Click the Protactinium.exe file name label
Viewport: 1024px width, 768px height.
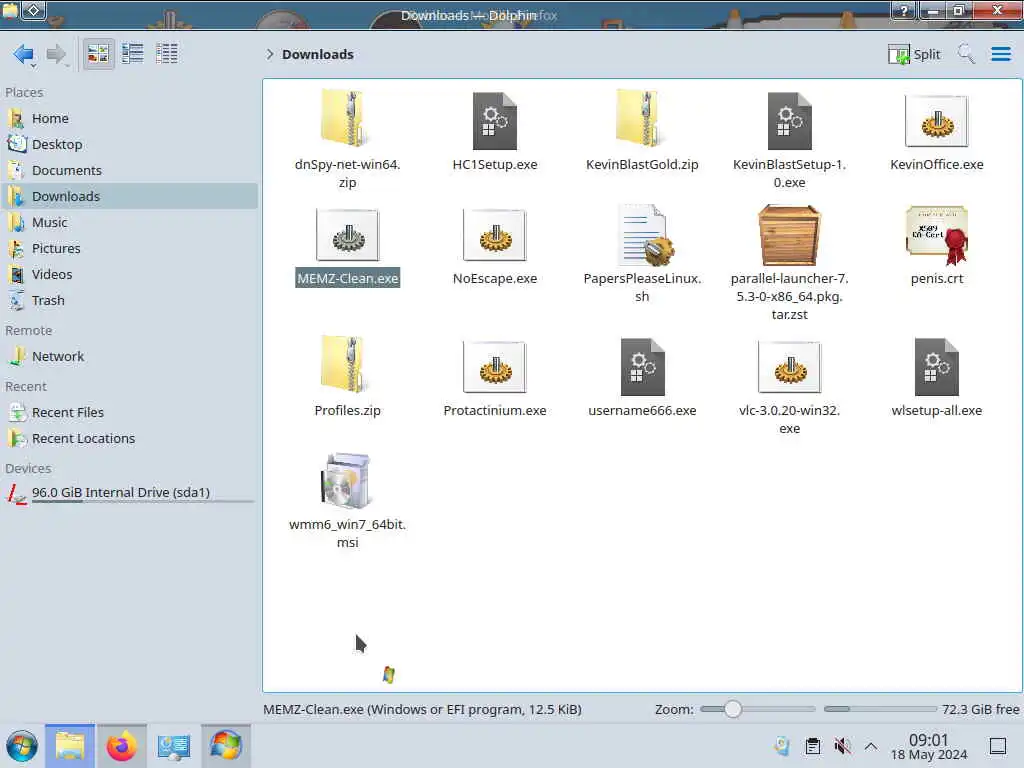495,411
